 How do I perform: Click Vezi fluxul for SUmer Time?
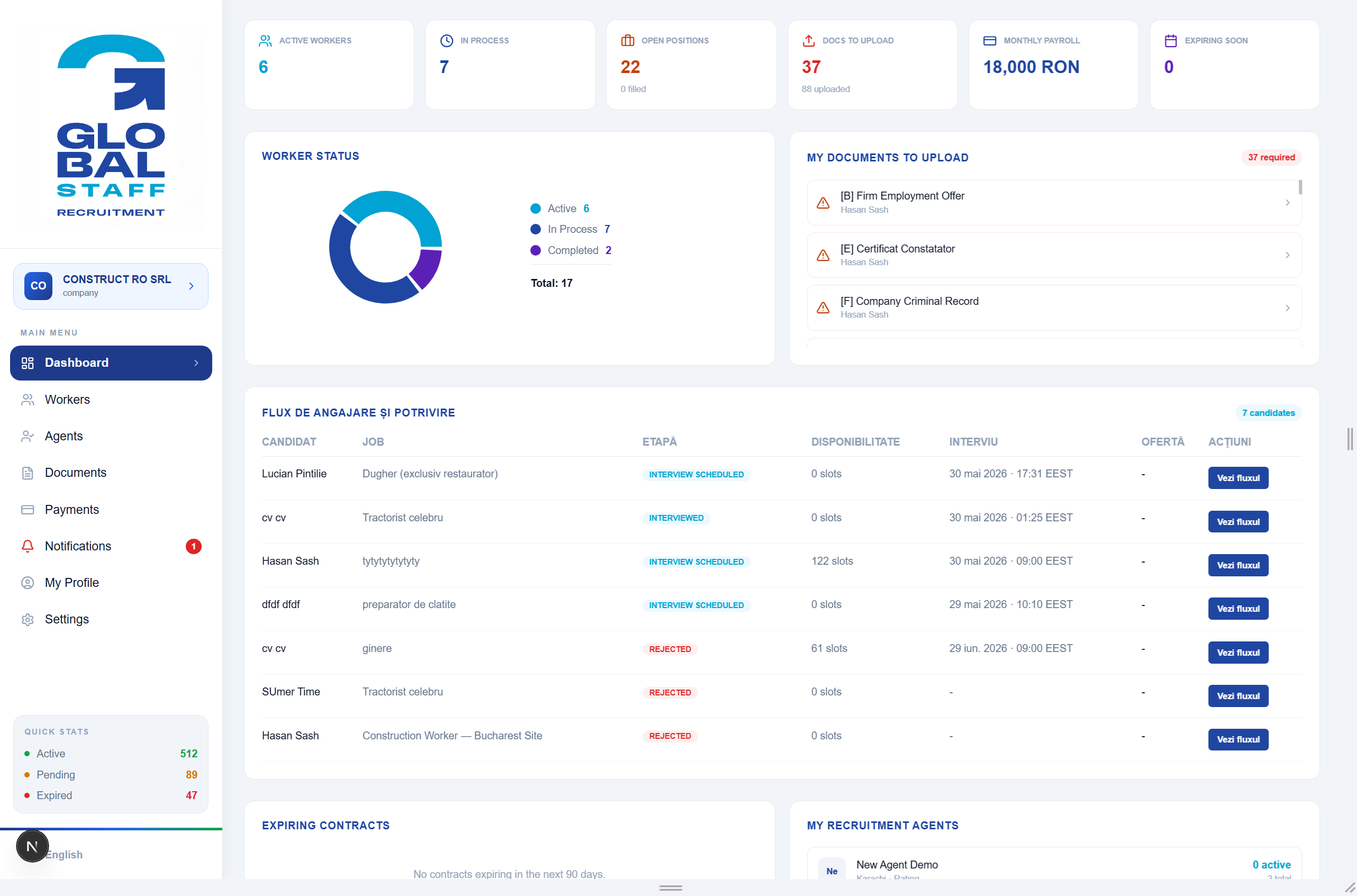(x=1237, y=695)
